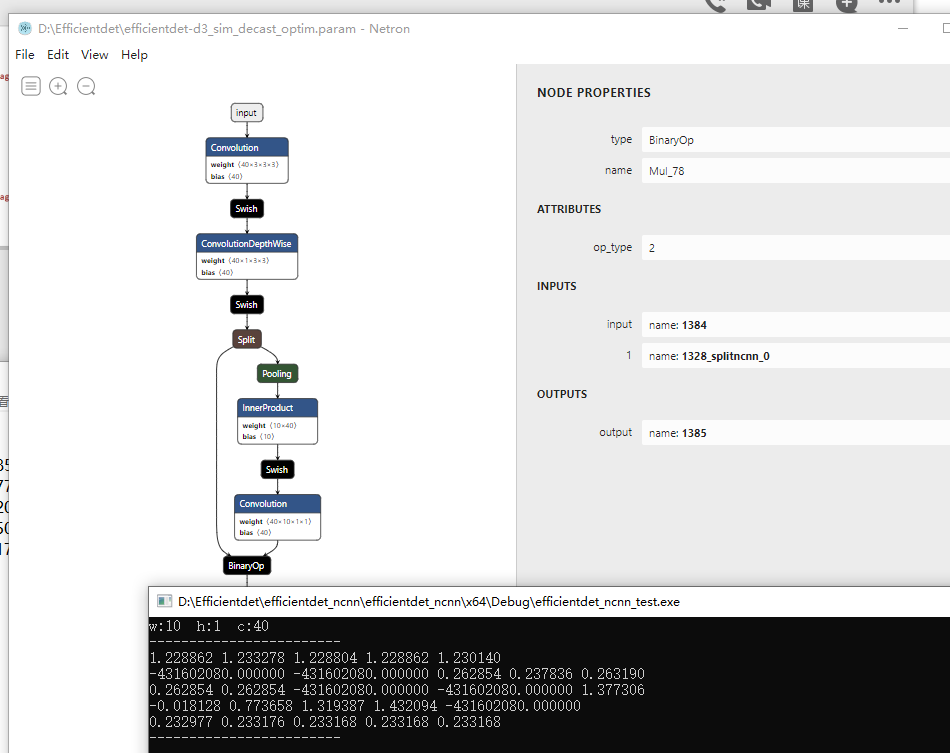The height and width of the screenshot is (753, 950).
Task: Click the add (plus) icon in the top bar
Action: 846,6
